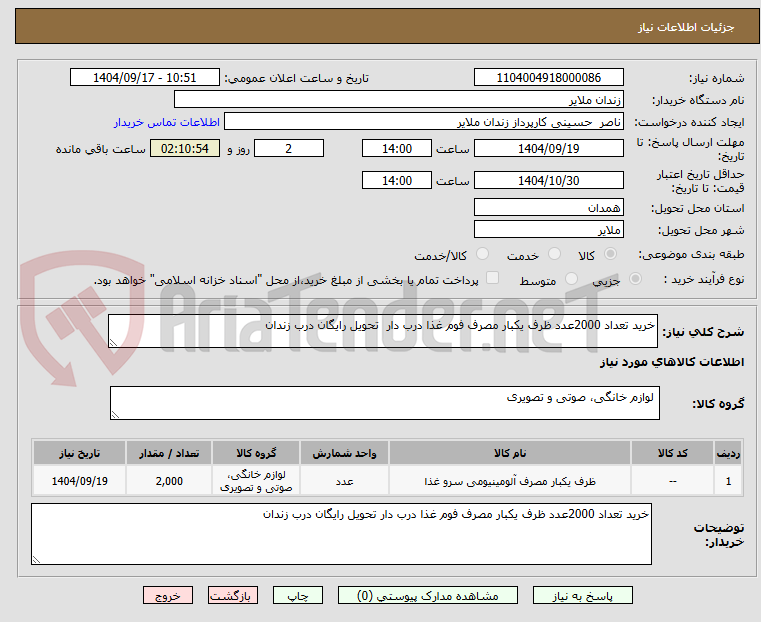Image resolution: width=761 pixels, height=622 pixels.
Task: Click the announcement date field 1404/09/17 - 10:51
Action: click(x=145, y=78)
